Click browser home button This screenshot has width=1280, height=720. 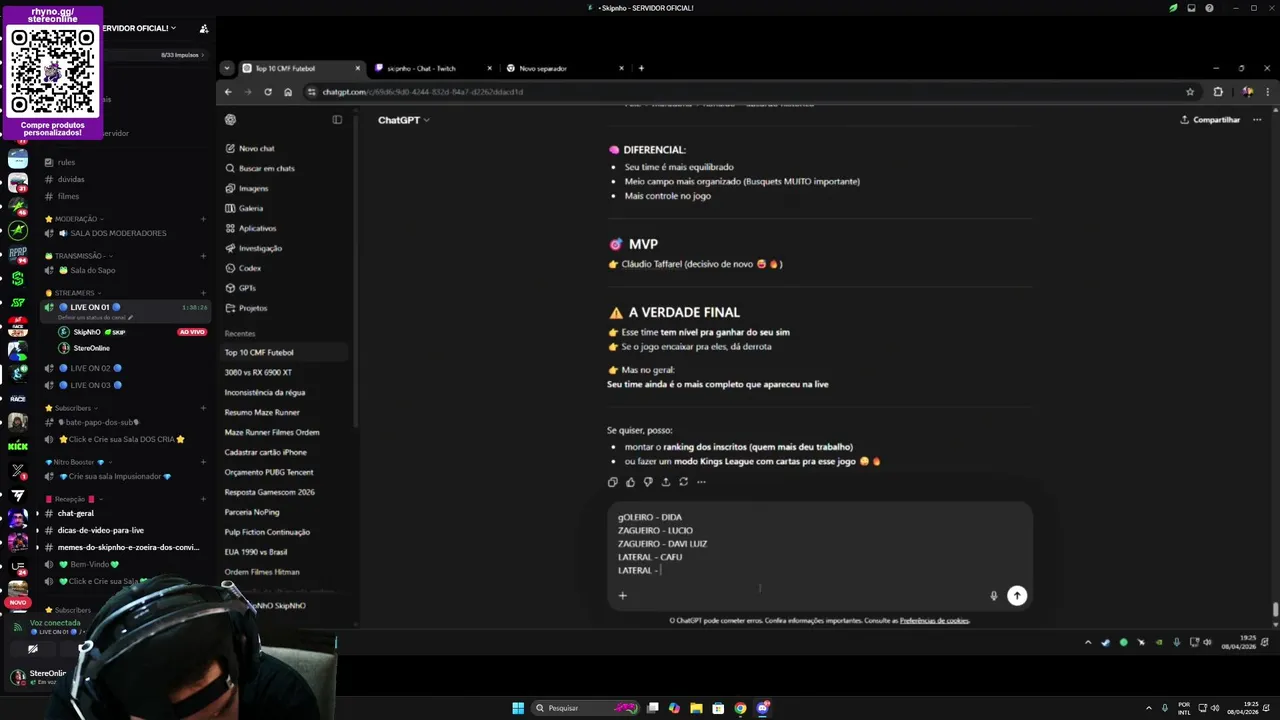pyautogui.click(x=288, y=92)
